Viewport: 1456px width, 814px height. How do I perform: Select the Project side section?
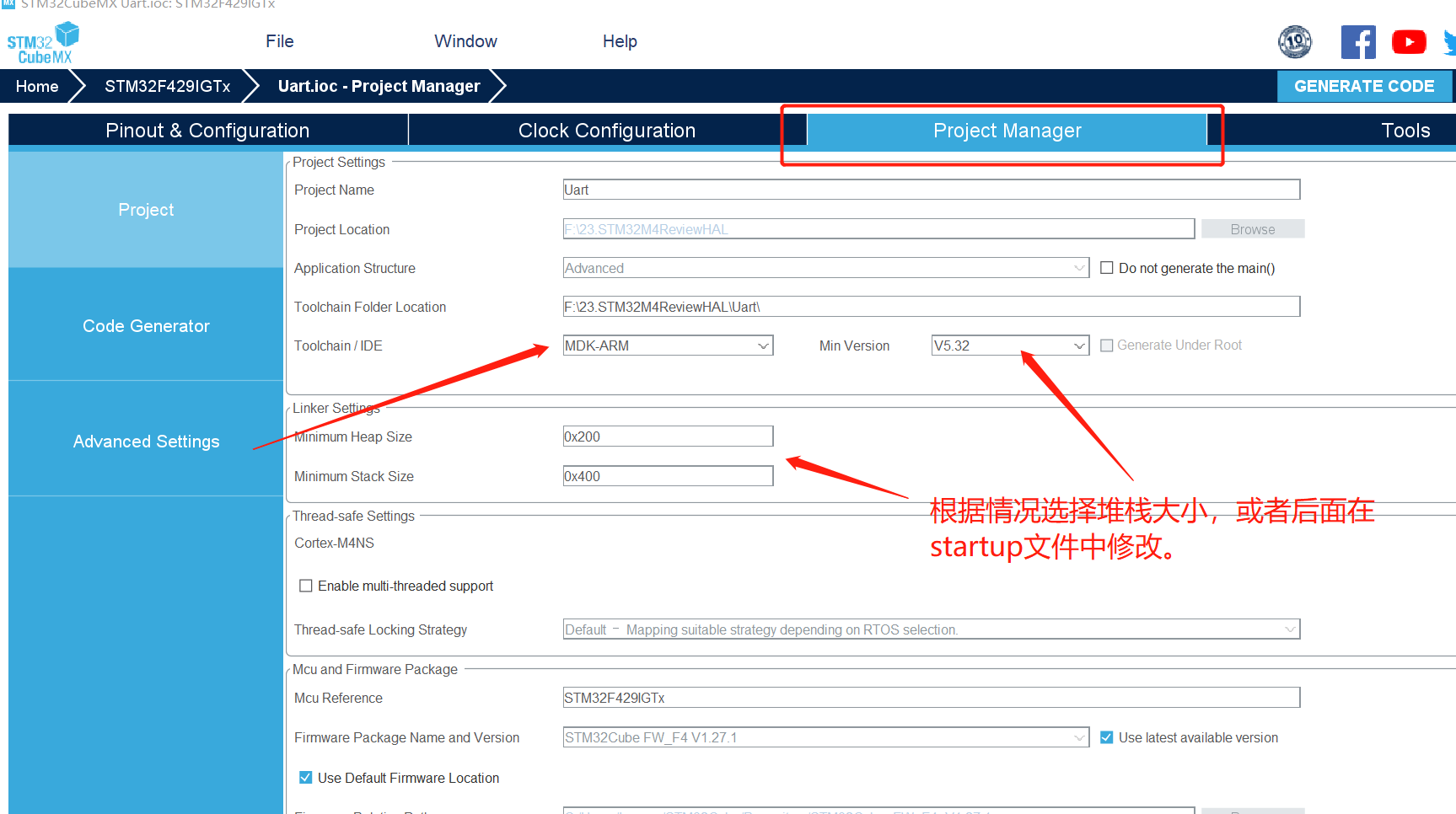click(x=146, y=210)
